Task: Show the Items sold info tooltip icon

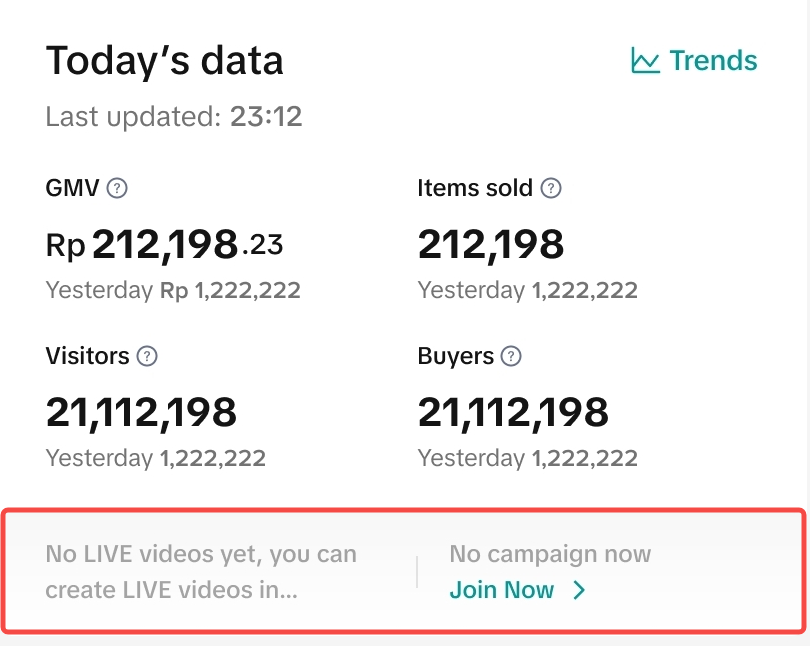Action: tap(551, 188)
